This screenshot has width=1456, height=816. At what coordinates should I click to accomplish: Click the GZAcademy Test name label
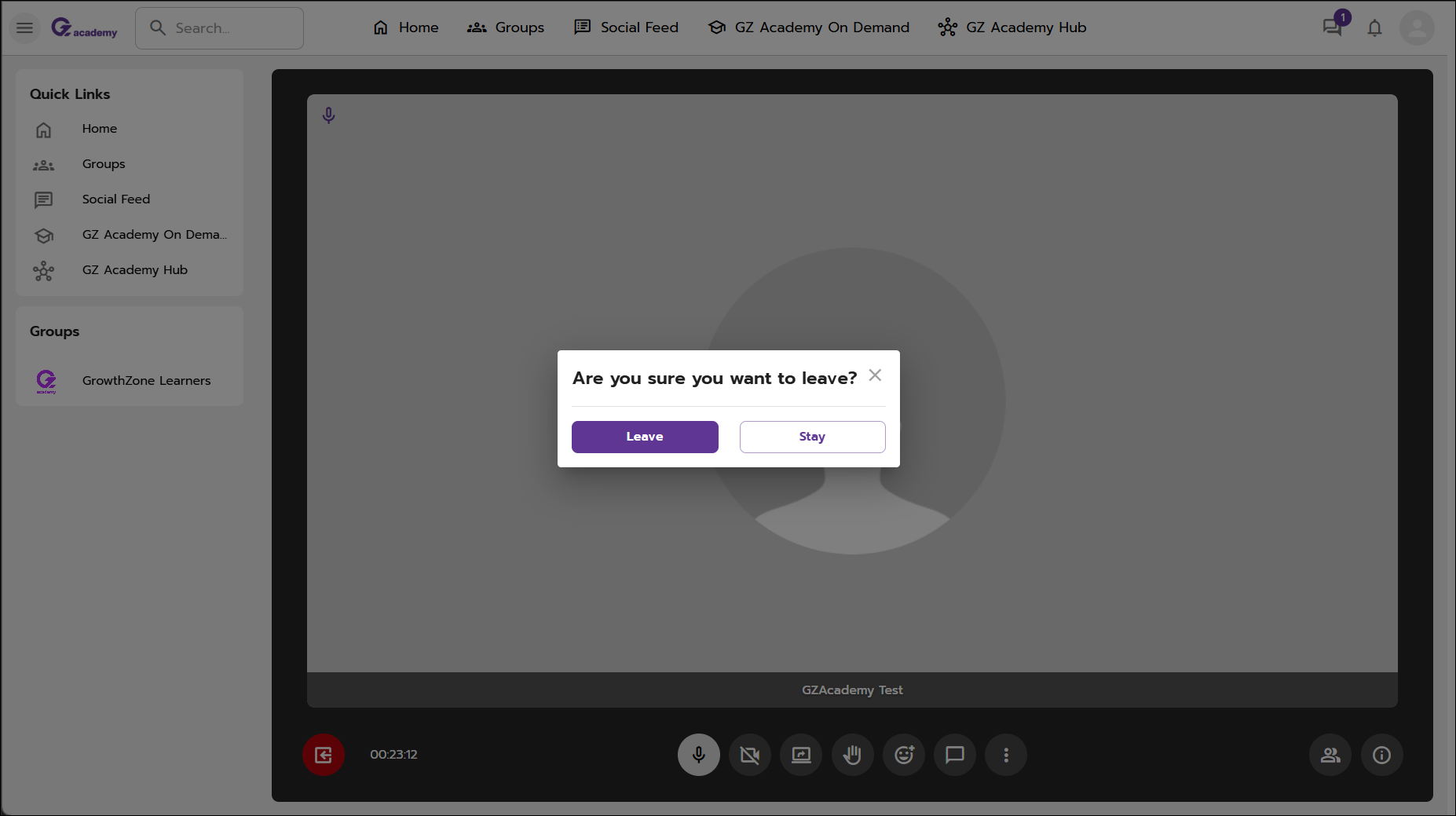[852, 690]
